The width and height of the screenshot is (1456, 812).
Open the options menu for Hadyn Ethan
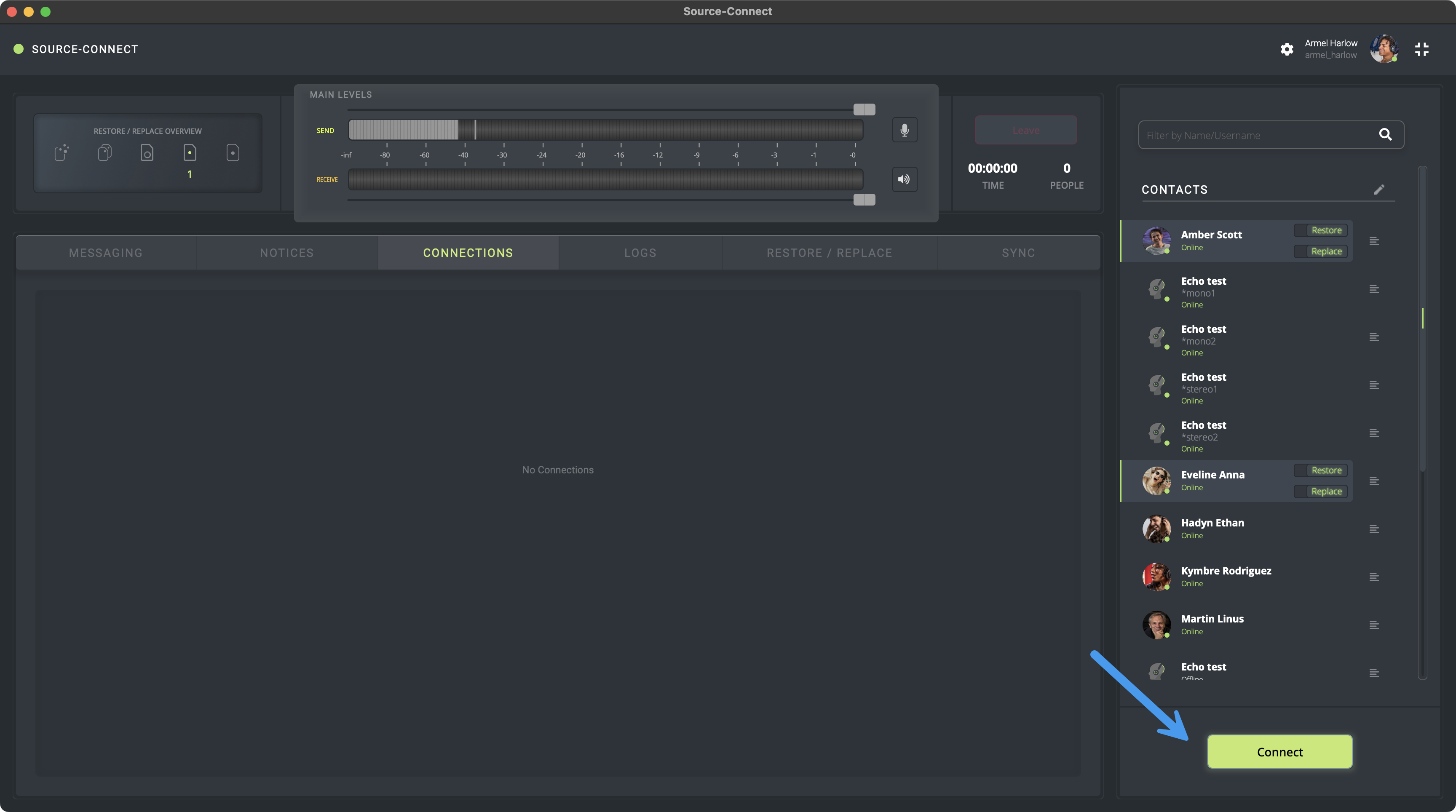click(1374, 529)
